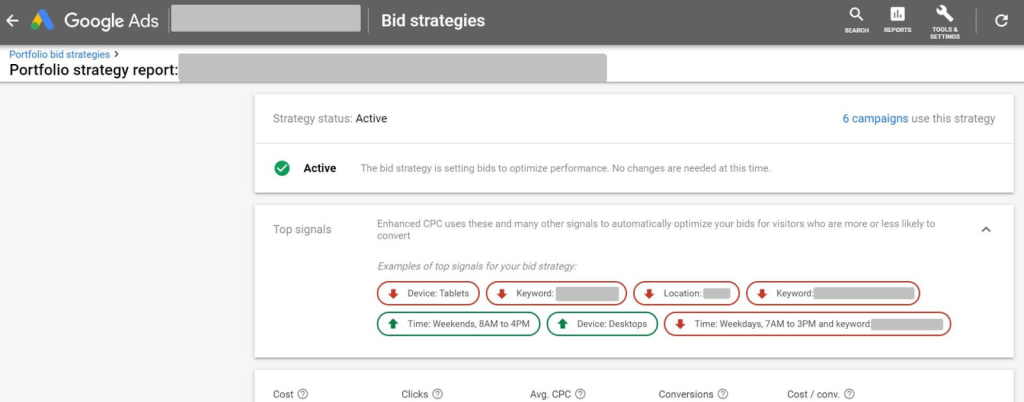Select the Device: Tablets signal chip
Screen dimensions: 1024x402
pyautogui.click(x=428, y=294)
